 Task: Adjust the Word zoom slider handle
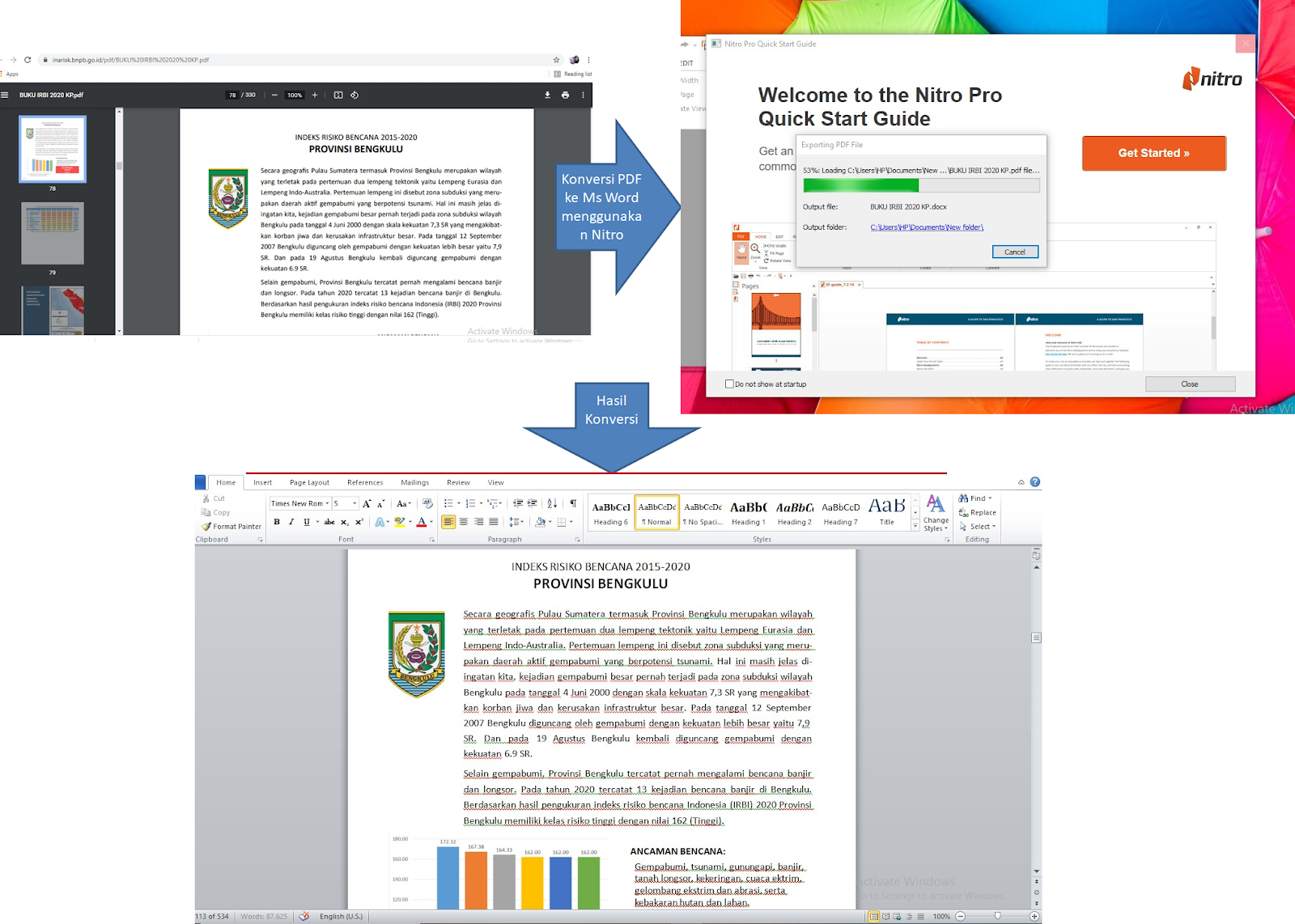(x=997, y=916)
